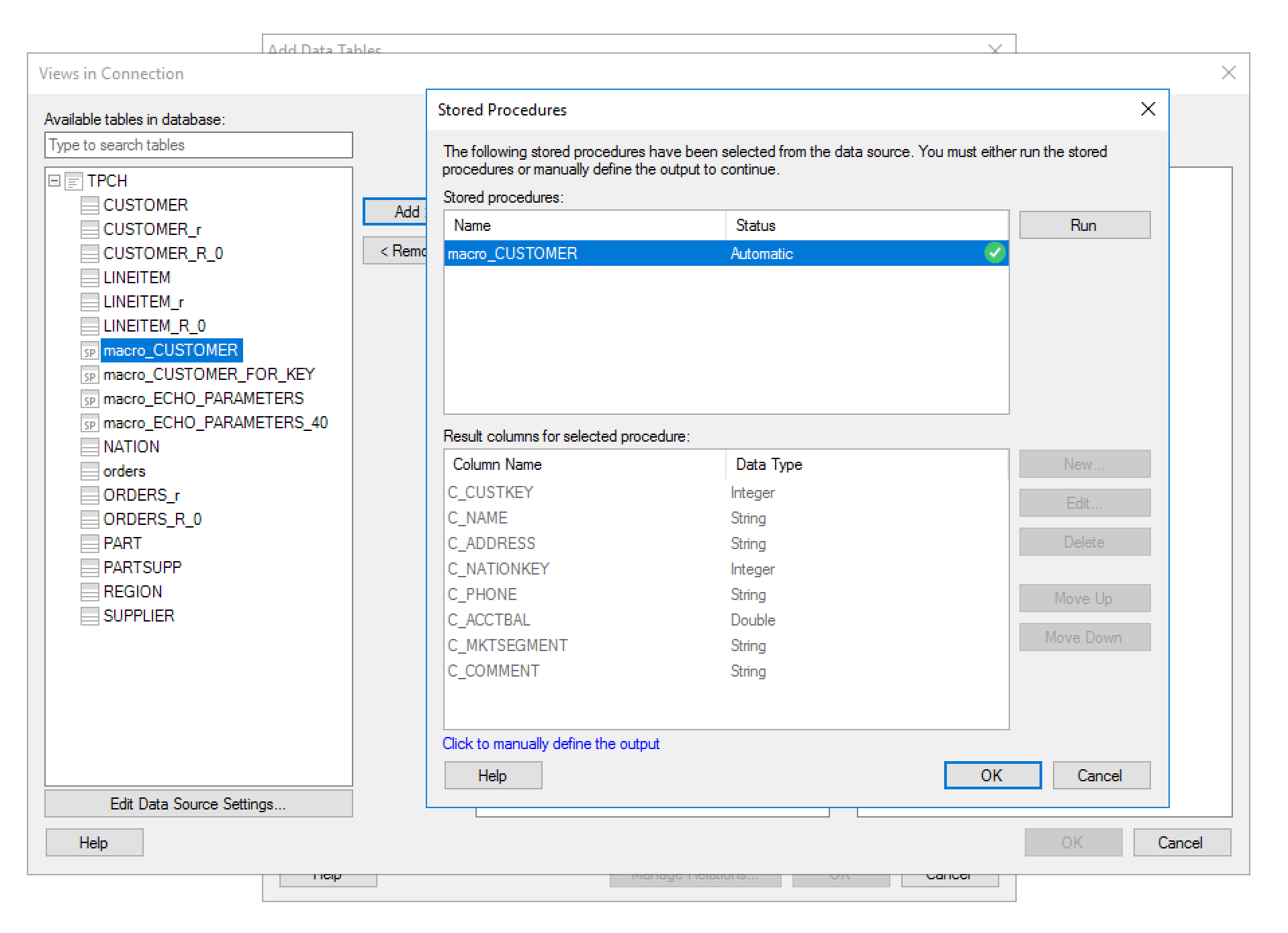The height and width of the screenshot is (933, 1288).
Task: Cancel the Stored Procedures dialog
Action: pos(1100,775)
